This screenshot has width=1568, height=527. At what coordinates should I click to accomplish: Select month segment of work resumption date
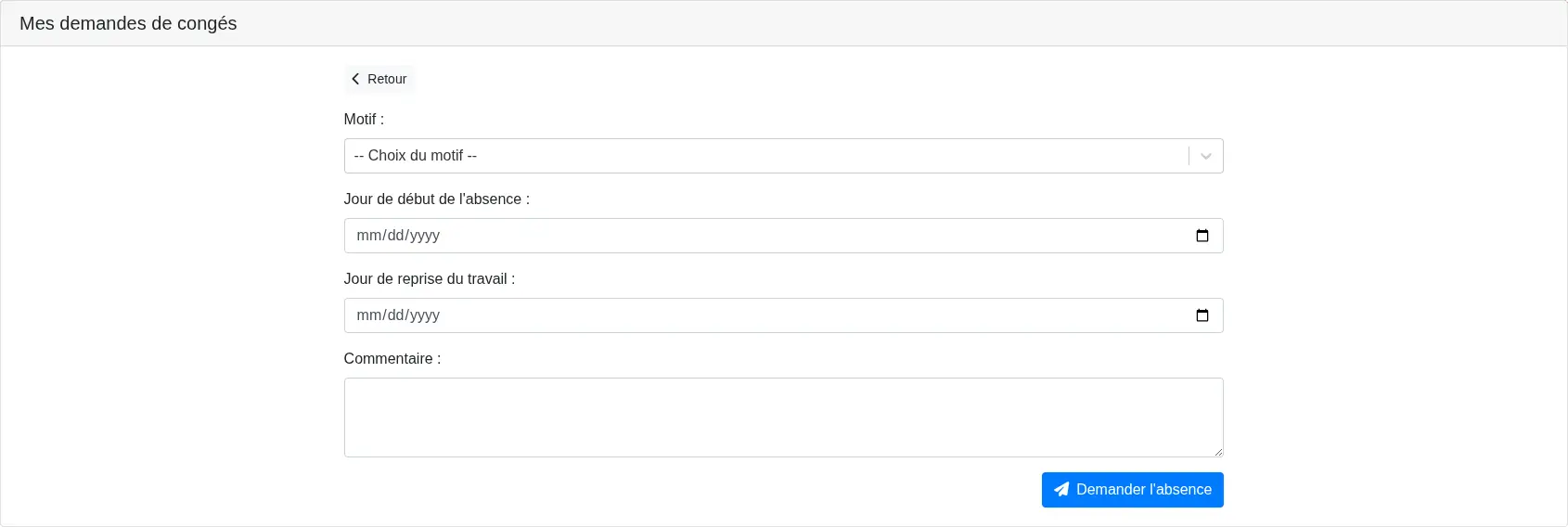[368, 315]
